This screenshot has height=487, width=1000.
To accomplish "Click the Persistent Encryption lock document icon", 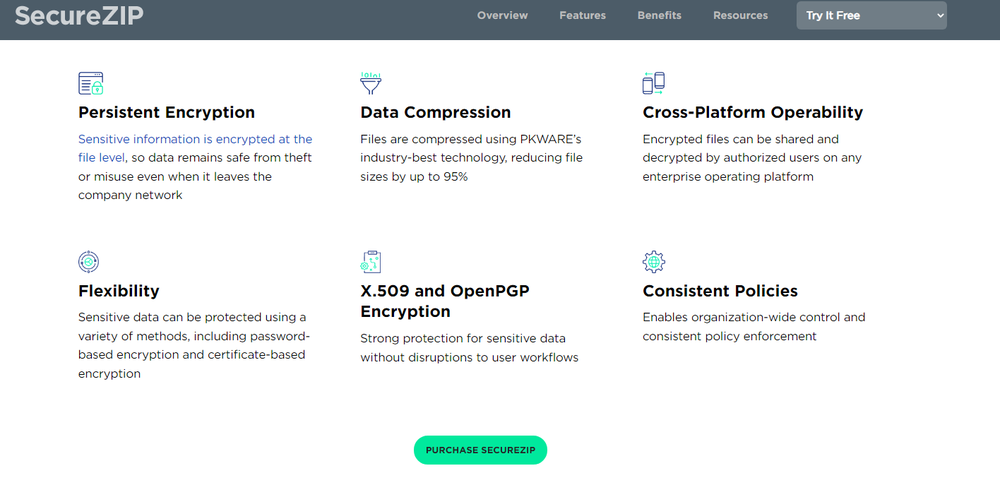I will 91,84.
